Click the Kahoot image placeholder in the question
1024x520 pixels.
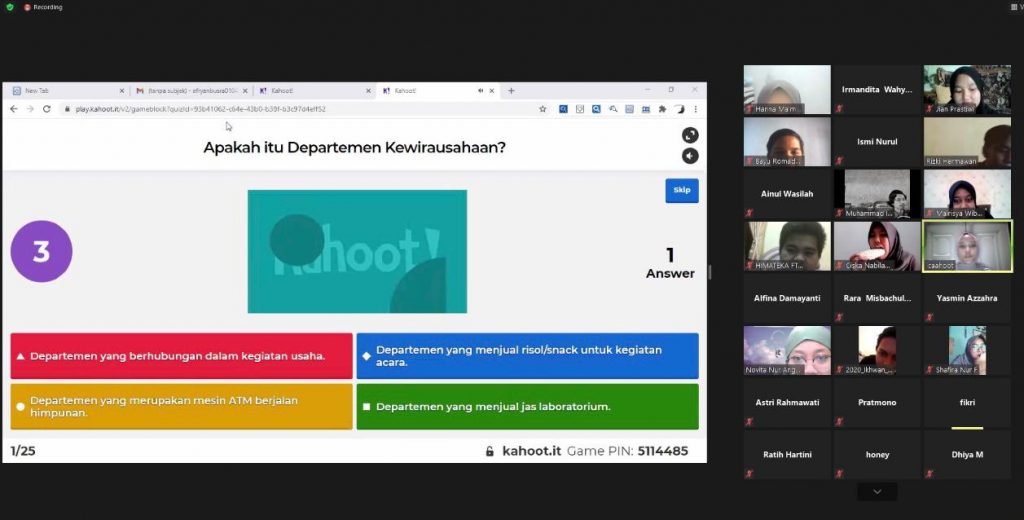click(357, 252)
